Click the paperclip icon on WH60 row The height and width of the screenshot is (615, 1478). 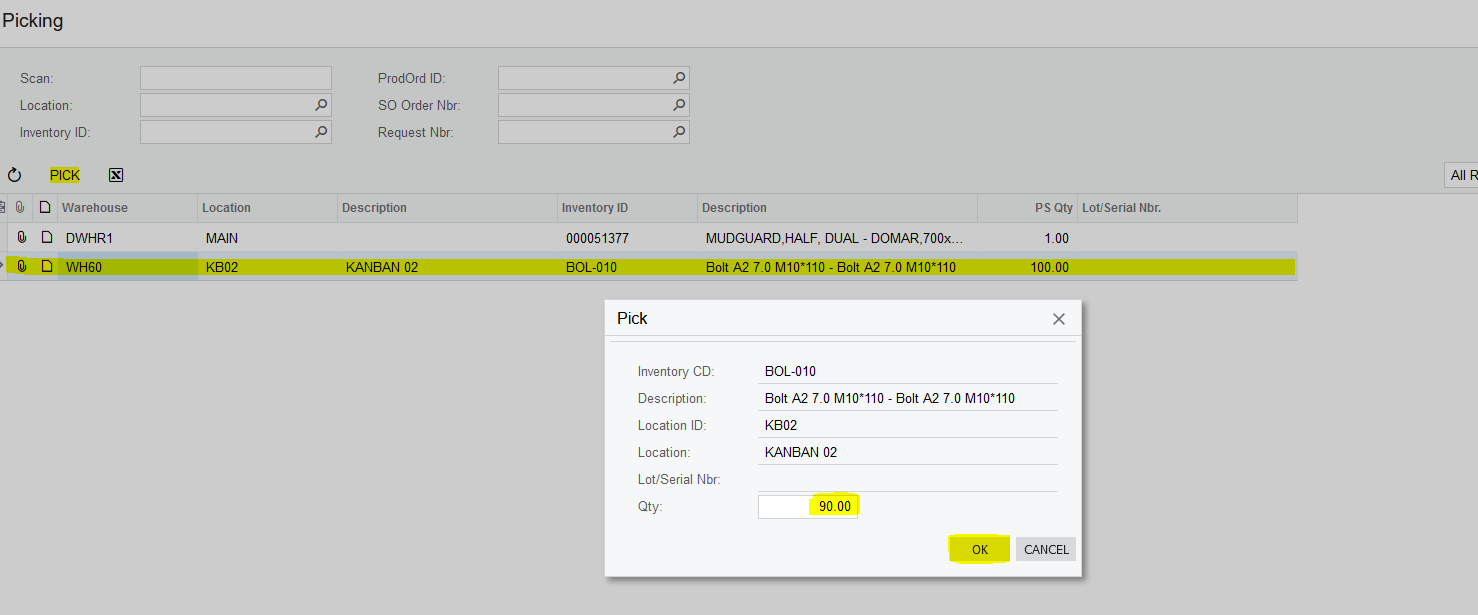coord(21,267)
